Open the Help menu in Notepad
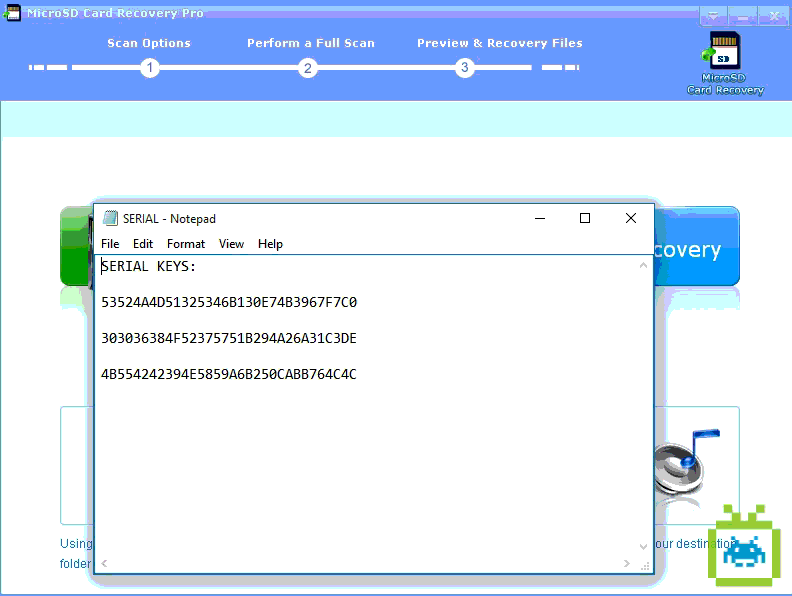Screen dimensions: 792x596 tap(270, 244)
